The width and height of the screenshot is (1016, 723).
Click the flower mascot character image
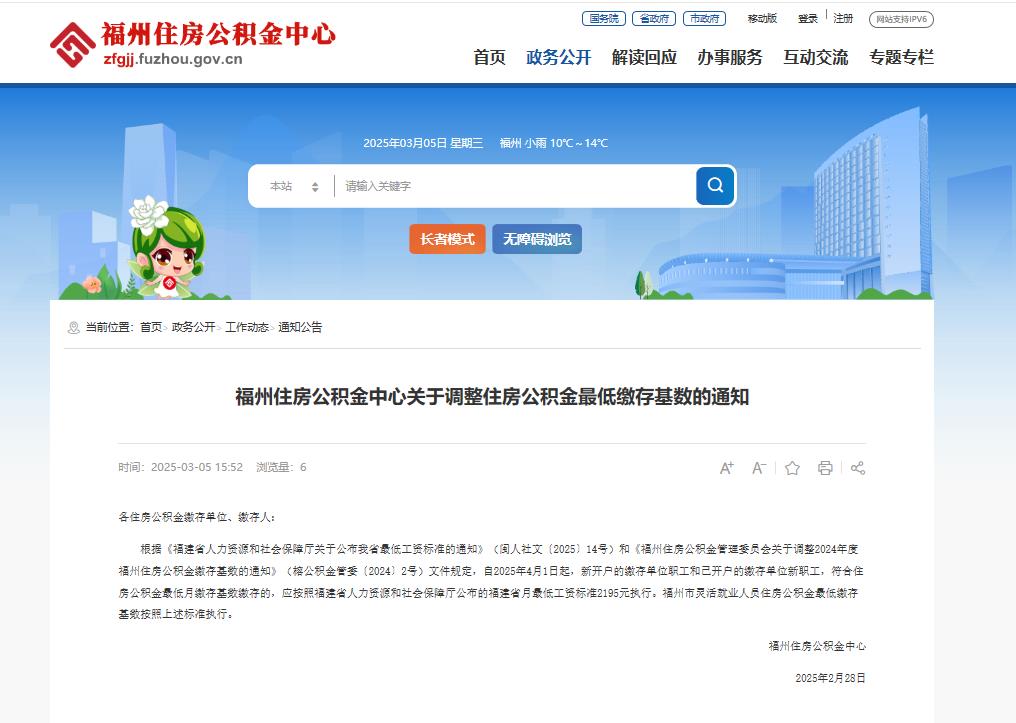coord(167,247)
